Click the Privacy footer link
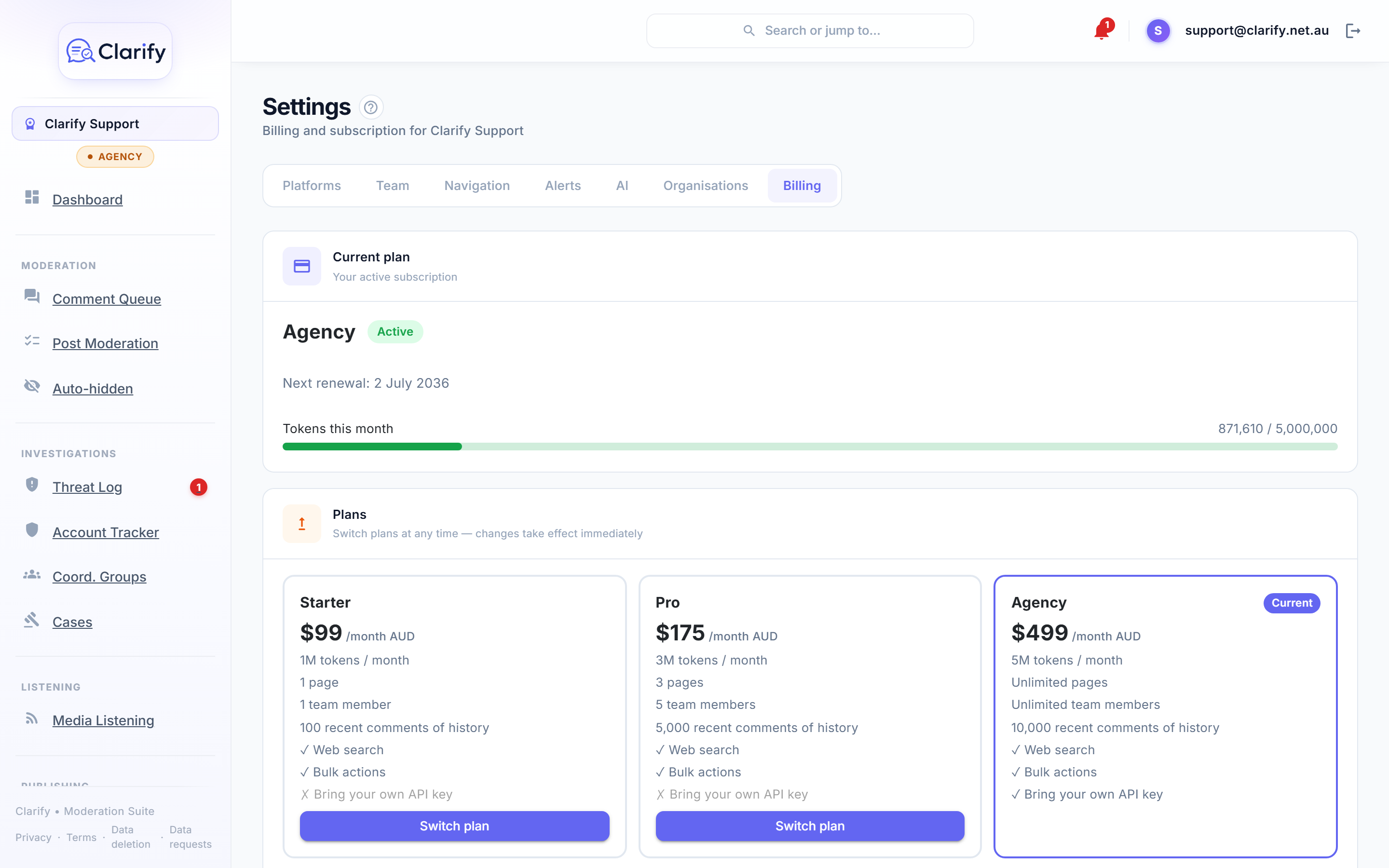1389x868 pixels. (x=33, y=837)
